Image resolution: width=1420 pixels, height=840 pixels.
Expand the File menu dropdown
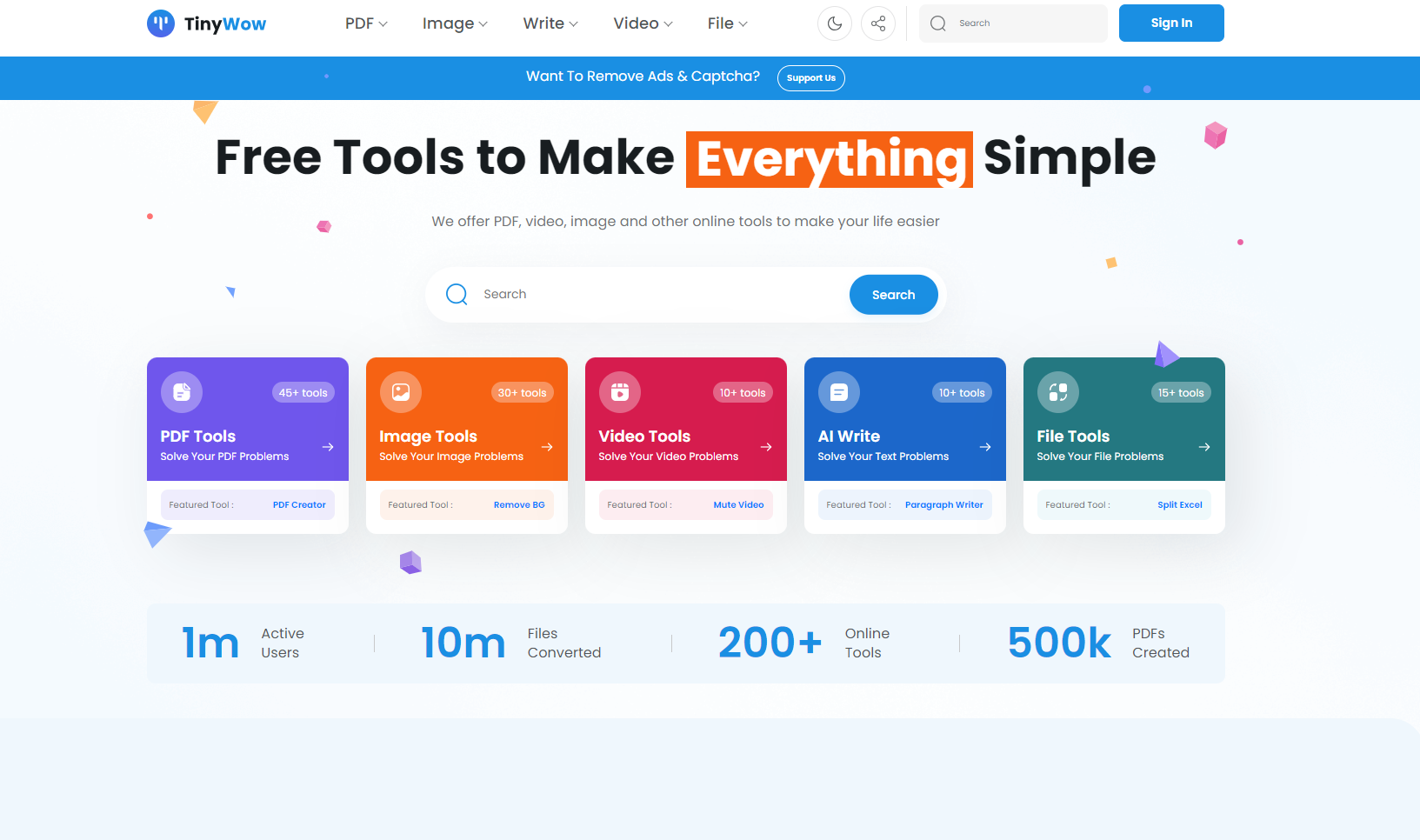pyautogui.click(x=727, y=23)
